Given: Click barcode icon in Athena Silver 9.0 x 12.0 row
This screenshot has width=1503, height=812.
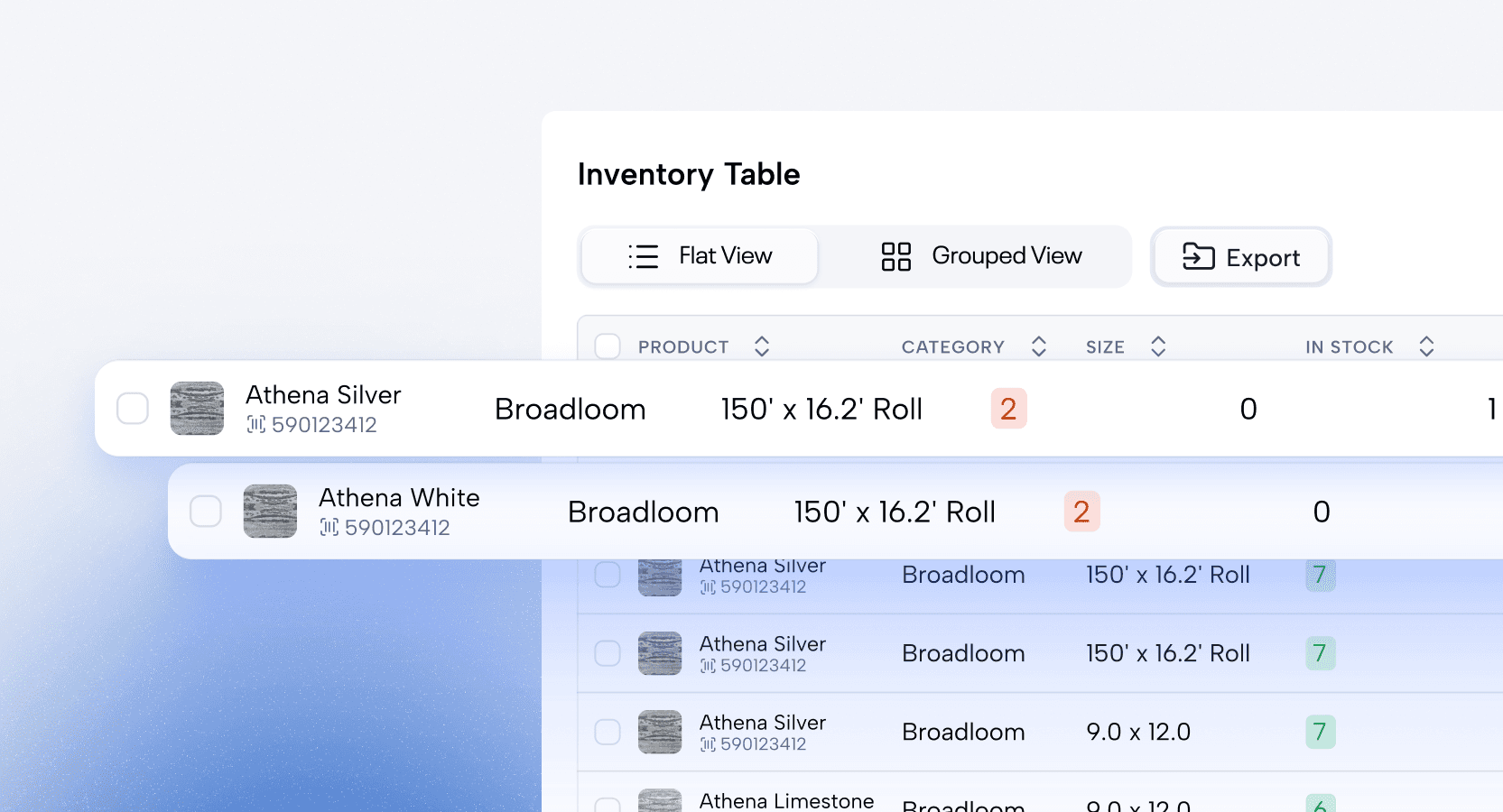Looking at the screenshot, I should pos(708,744).
